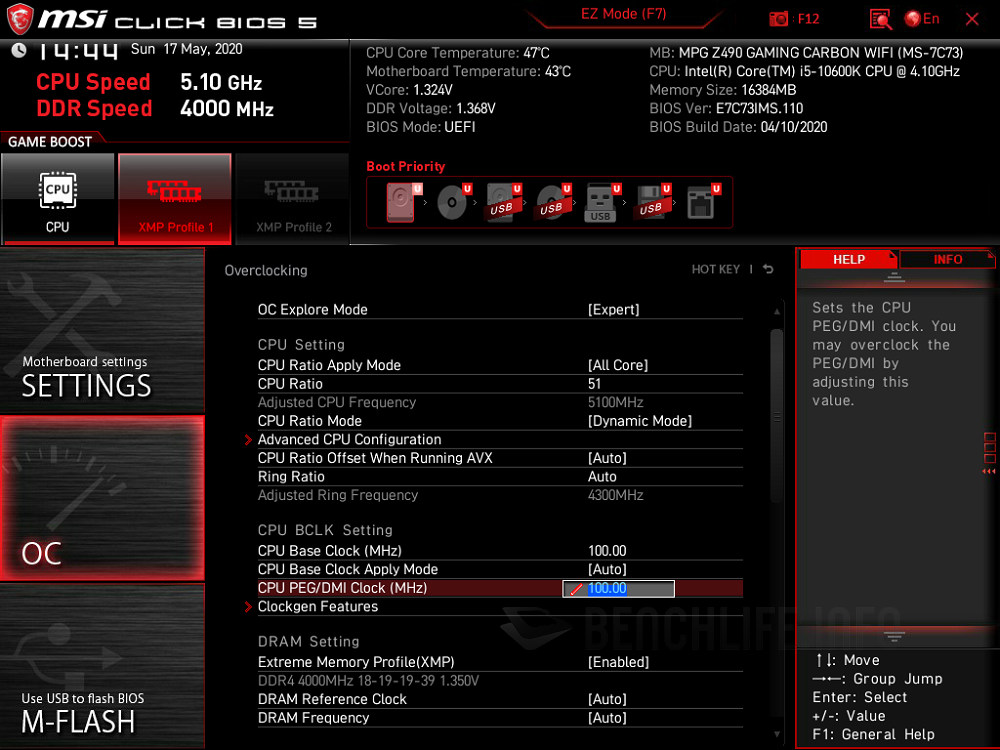This screenshot has height=750, width=1000.
Task: Click the network boot device icon
Action: [x=701, y=201]
